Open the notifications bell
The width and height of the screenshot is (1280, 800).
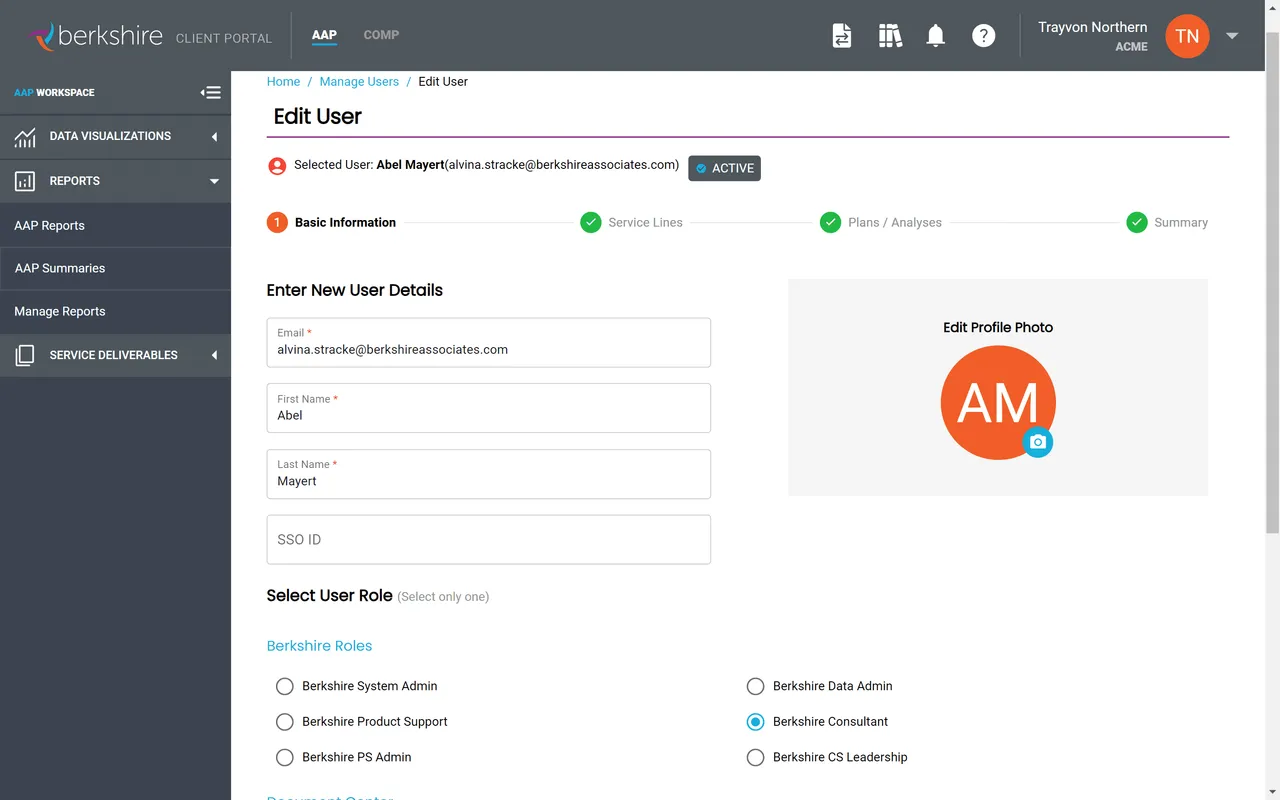935,35
